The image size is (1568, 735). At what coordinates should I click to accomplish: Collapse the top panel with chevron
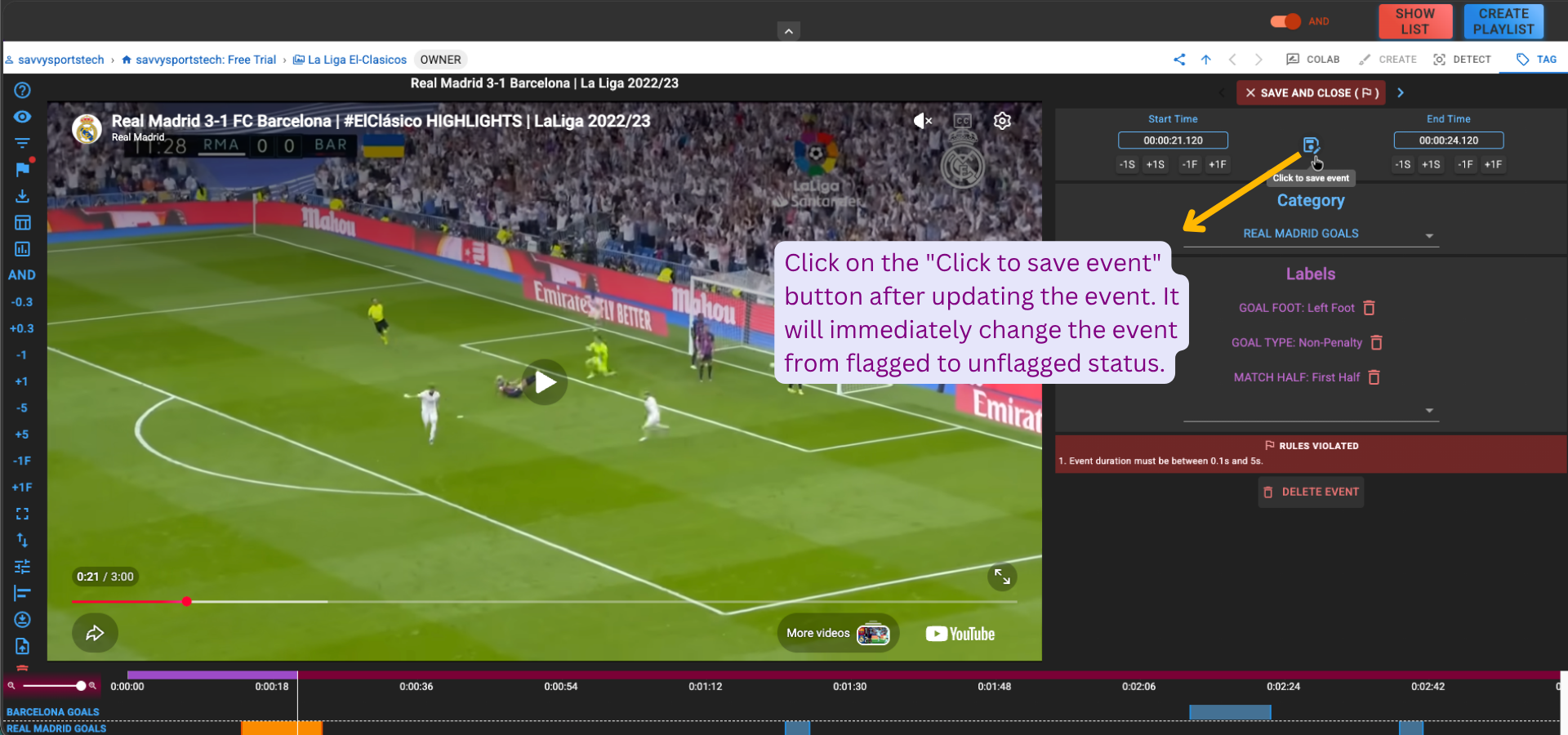(x=788, y=32)
